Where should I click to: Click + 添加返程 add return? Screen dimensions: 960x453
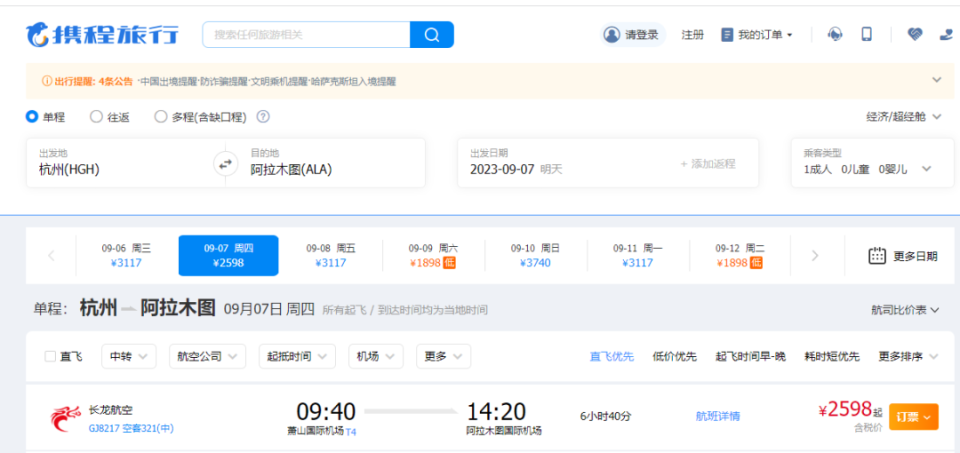(708, 164)
